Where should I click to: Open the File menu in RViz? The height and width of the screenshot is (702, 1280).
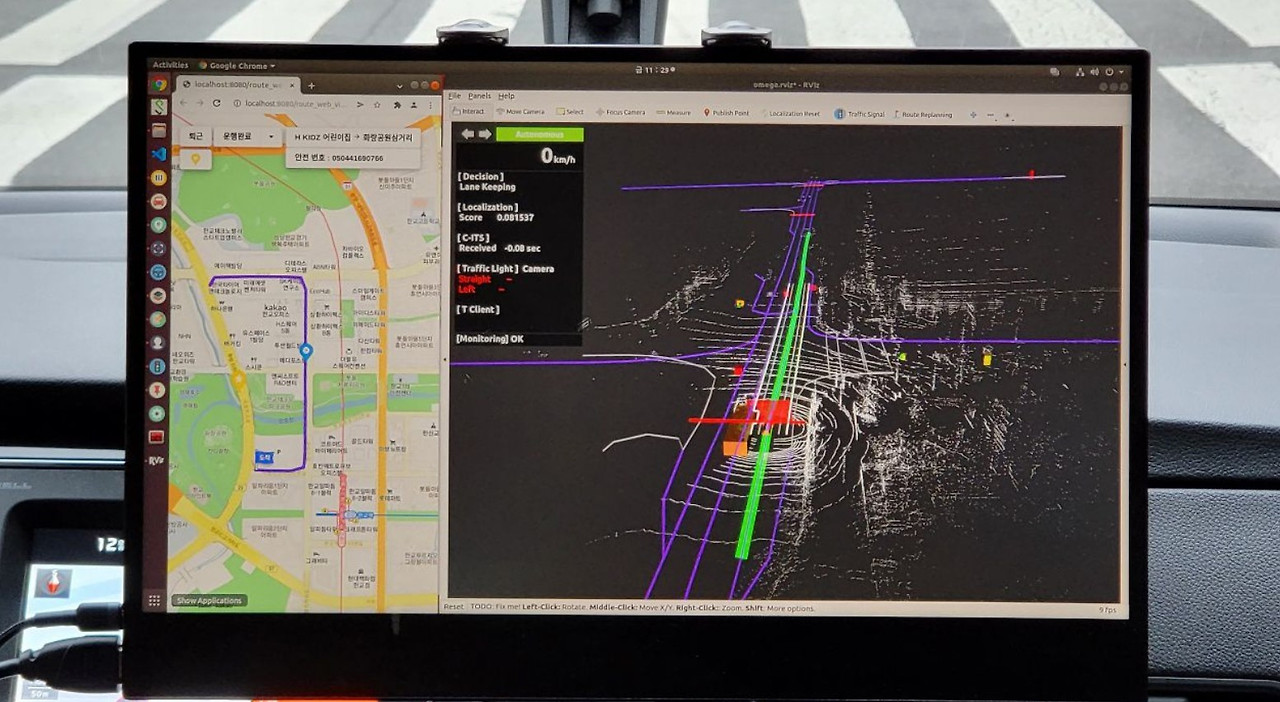[454, 96]
